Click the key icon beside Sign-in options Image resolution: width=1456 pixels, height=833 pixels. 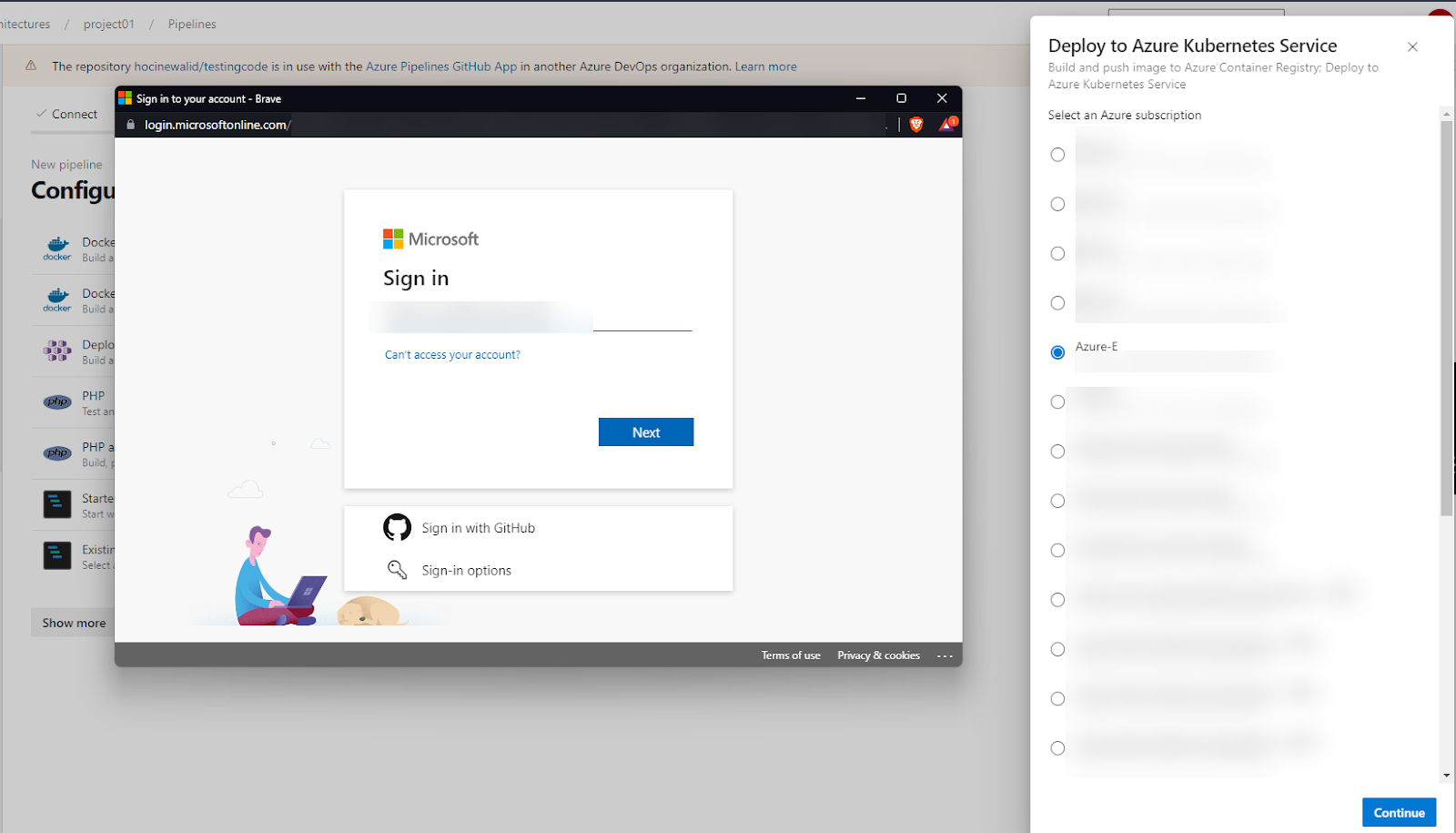[x=397, y=570]
